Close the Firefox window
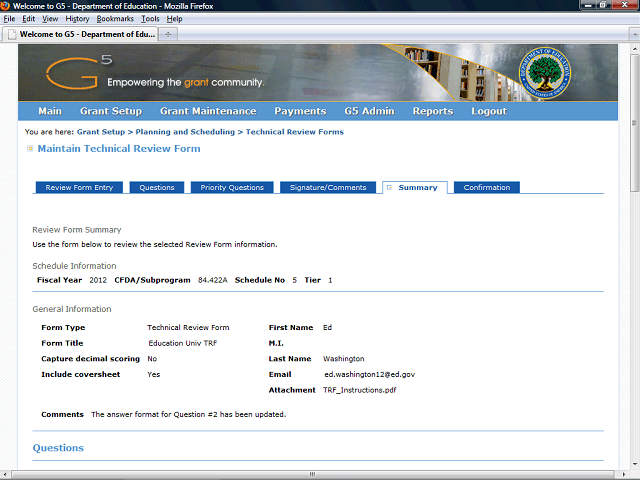 pos(625,5)
